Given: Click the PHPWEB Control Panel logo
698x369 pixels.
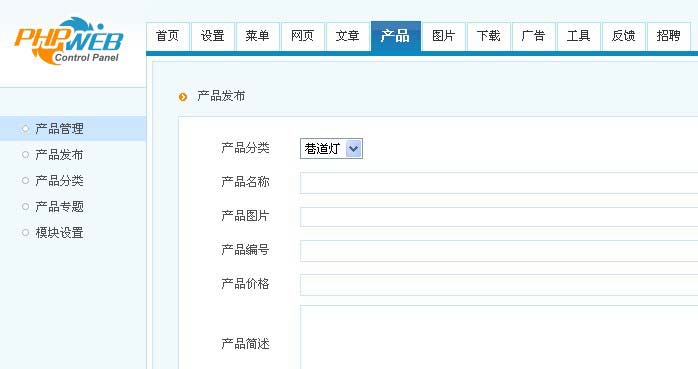Looking at the screenshot, I should (x=69, y=41).
